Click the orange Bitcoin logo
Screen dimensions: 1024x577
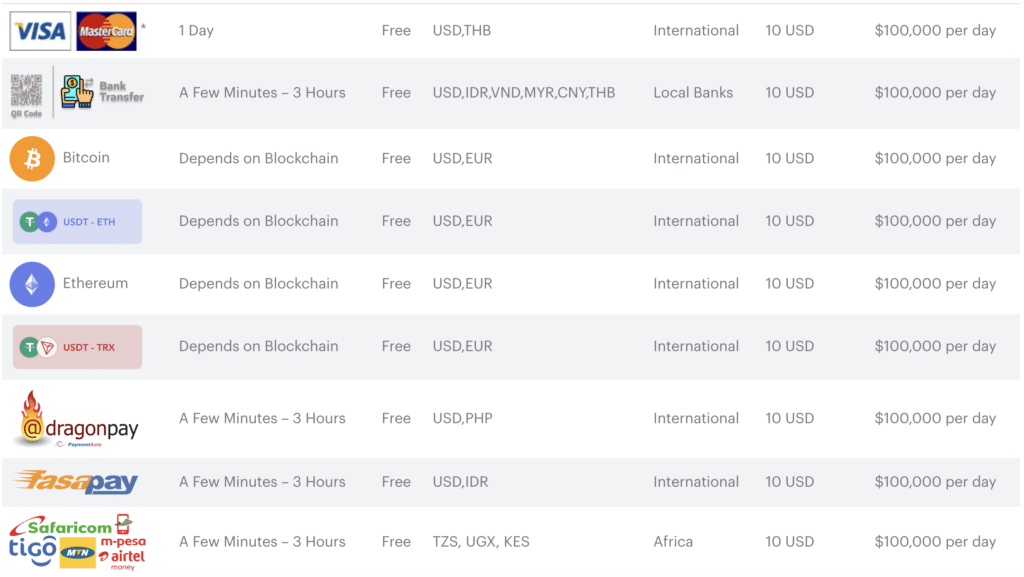pos(32,158)
